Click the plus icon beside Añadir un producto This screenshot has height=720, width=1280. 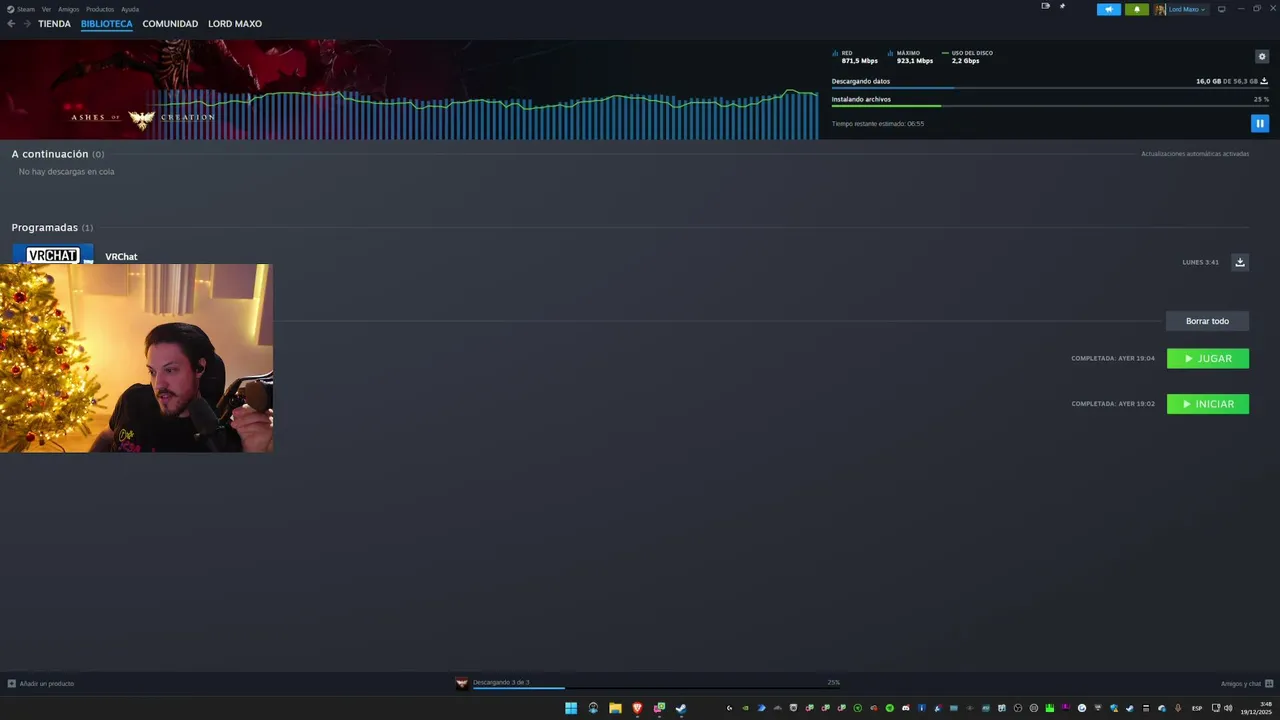point(12,684)
